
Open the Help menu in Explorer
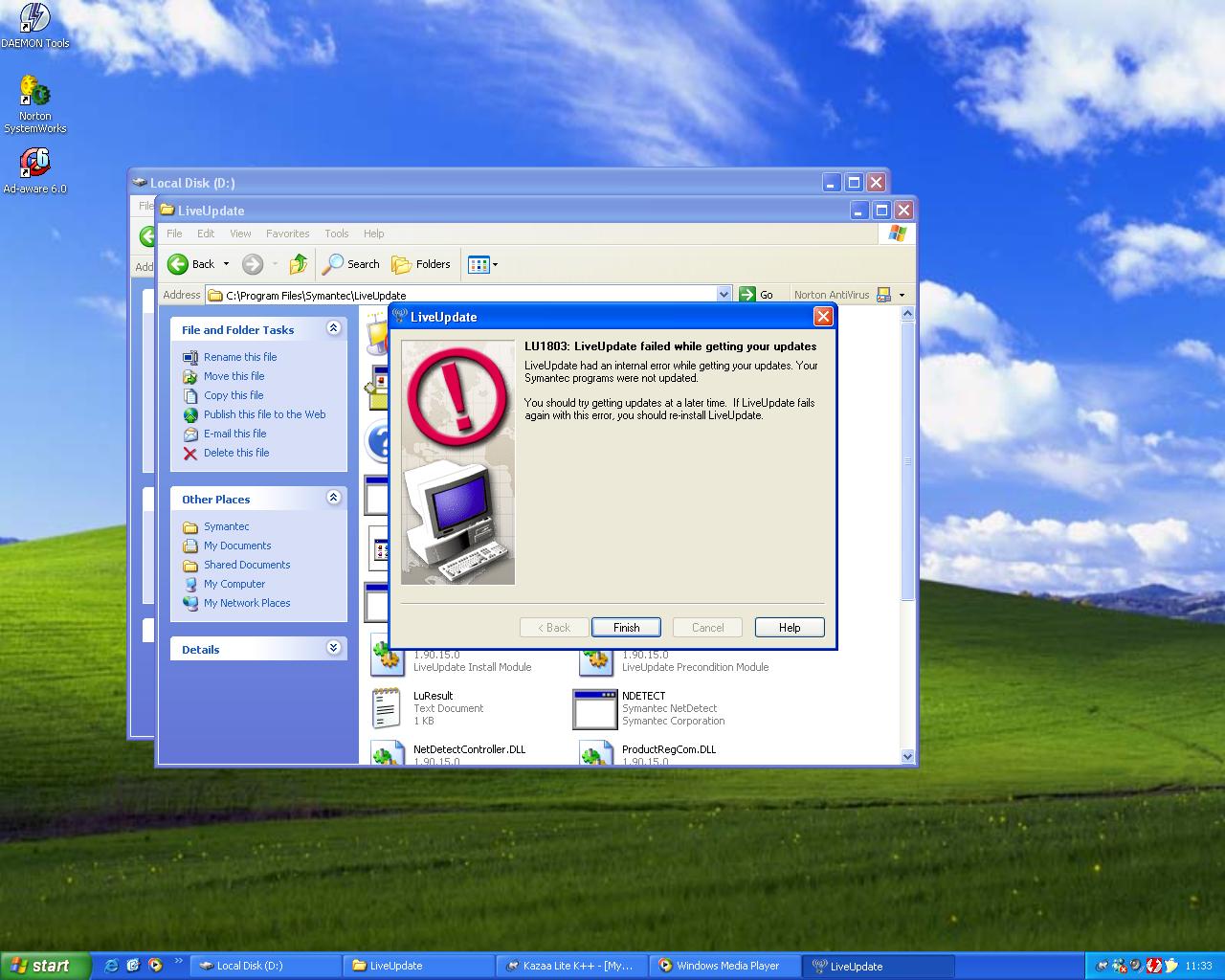point(373,234)
